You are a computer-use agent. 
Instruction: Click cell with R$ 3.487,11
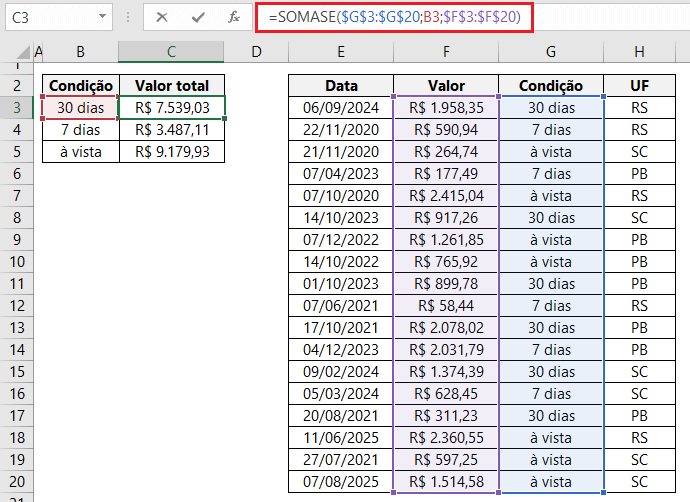[172, 129]
